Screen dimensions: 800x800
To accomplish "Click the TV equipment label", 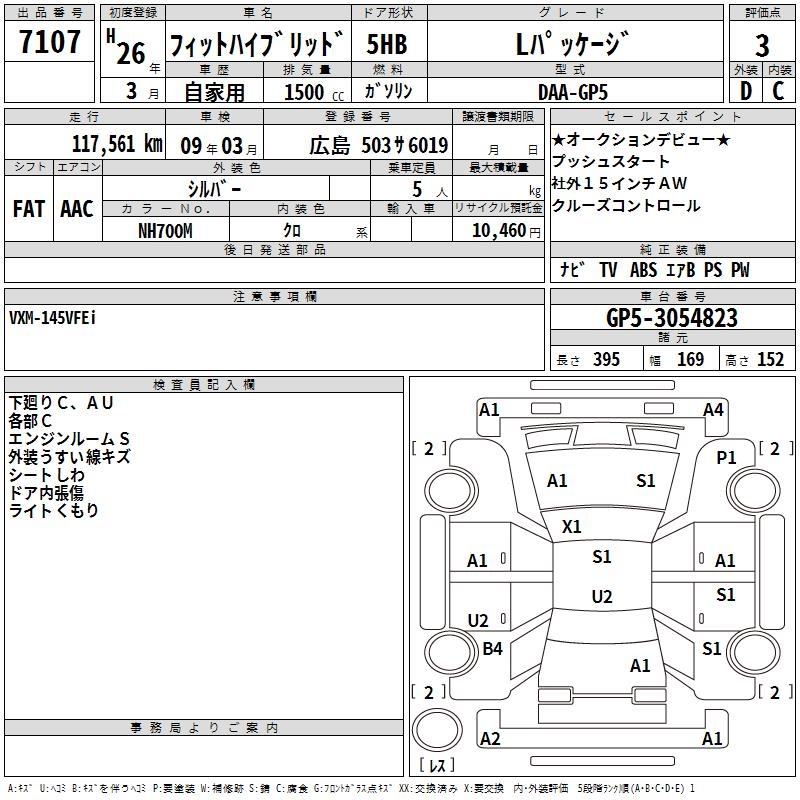I will (608, 270).
